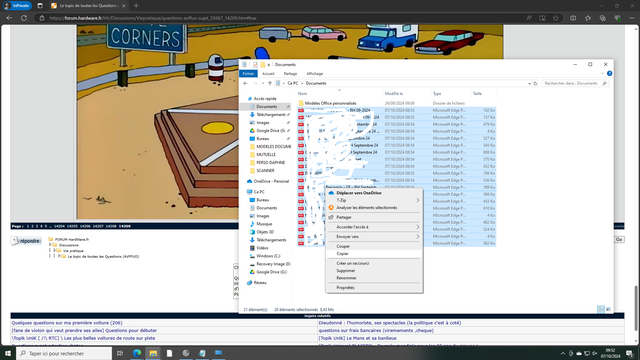Add page to favorites star icon in Edge
640x360 pixels.
pos(556,18)
